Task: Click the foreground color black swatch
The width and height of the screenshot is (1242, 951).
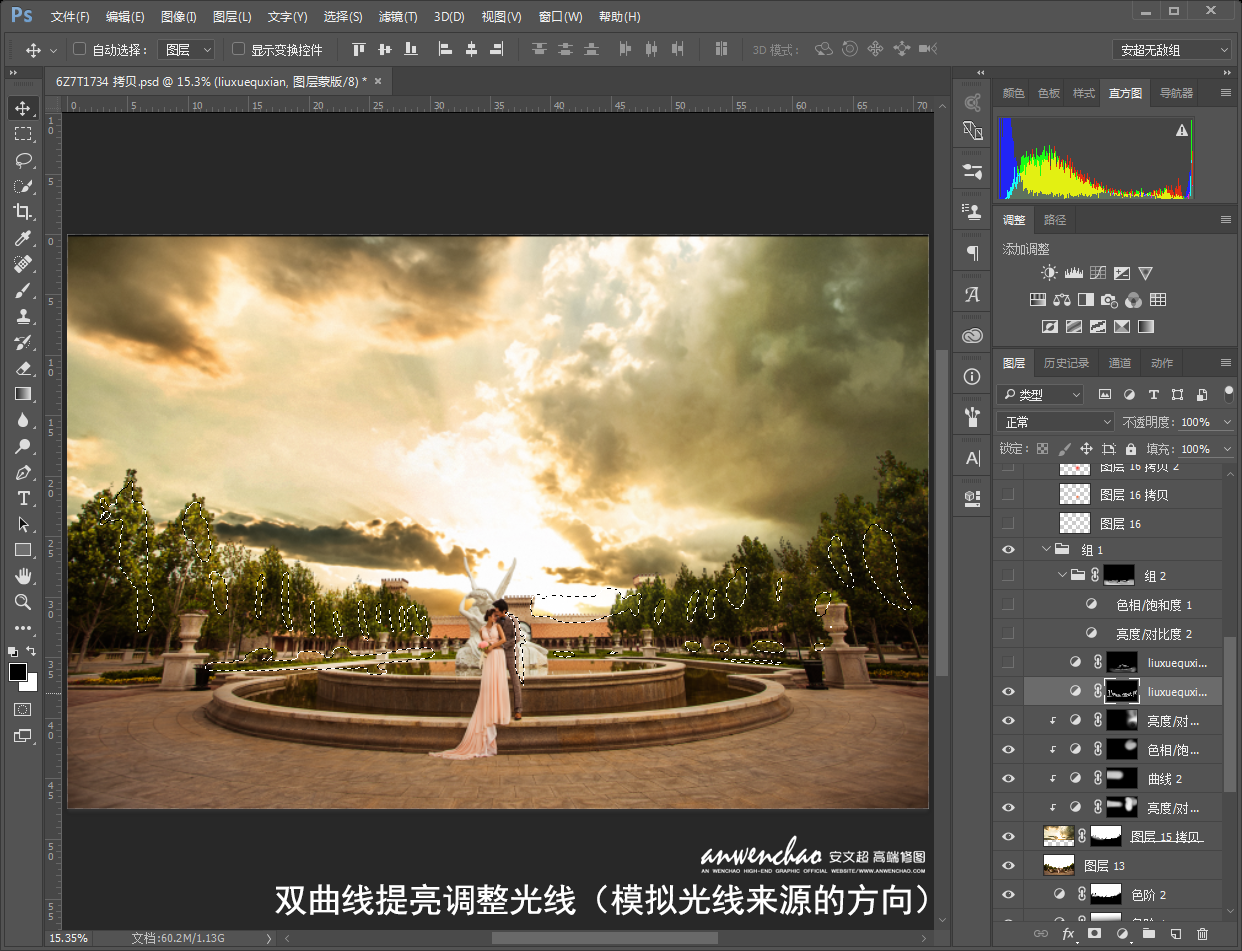Action: [x=18, y=672]
